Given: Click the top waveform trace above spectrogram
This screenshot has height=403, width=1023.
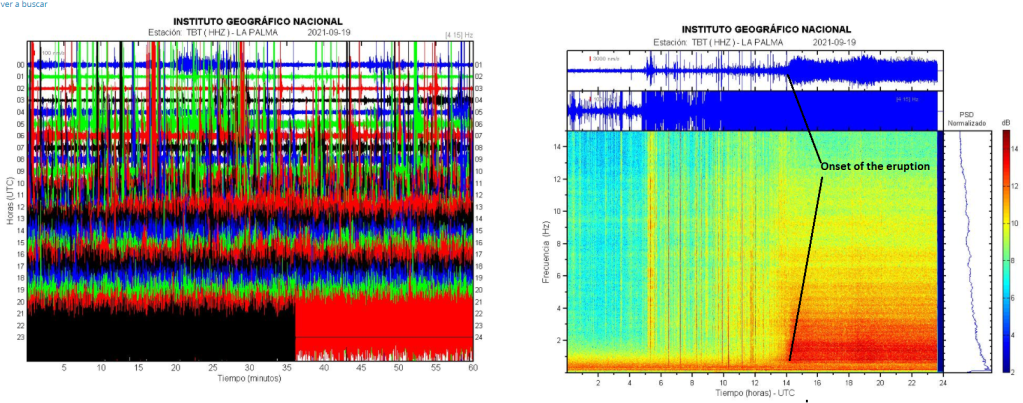Looking at the screenshot, I should point(752,70).
